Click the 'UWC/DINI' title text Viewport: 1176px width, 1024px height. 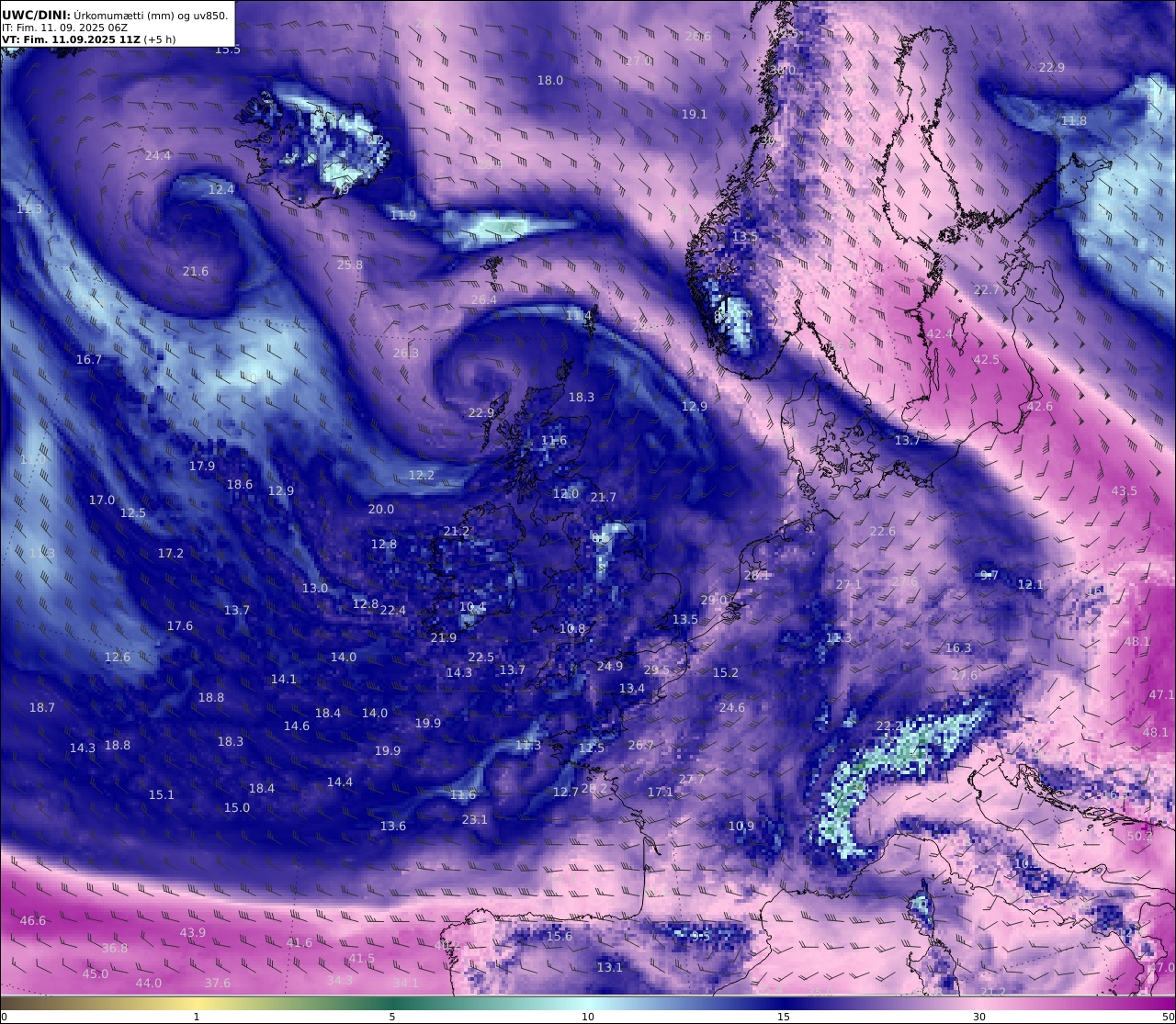tap(35, 15)
